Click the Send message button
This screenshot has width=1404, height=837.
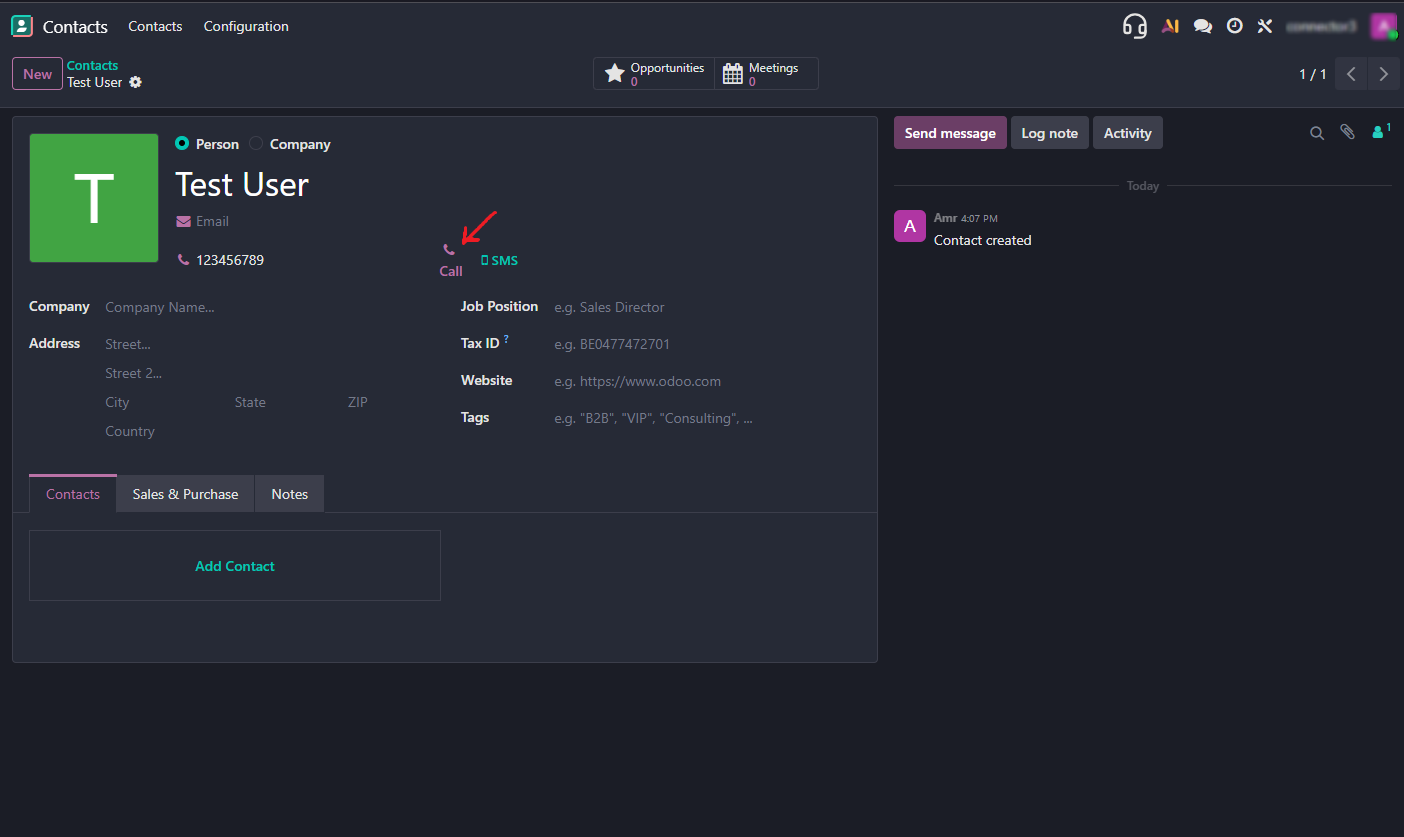pos(949,133)
